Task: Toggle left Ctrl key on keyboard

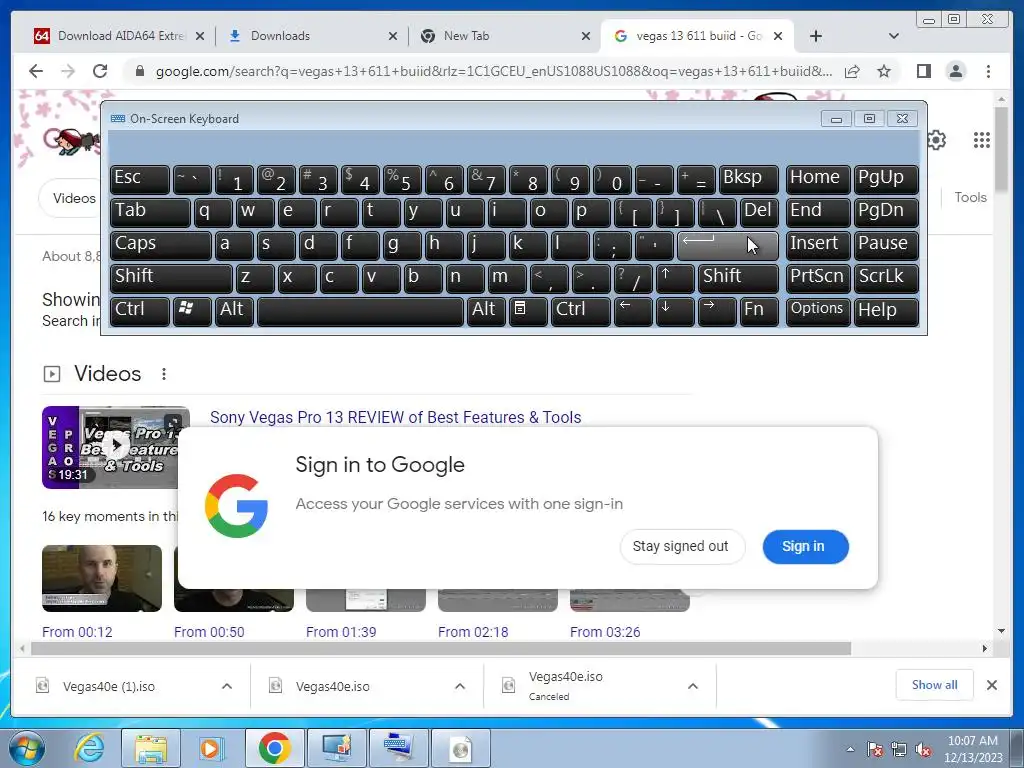Action: tap(139, 310)
